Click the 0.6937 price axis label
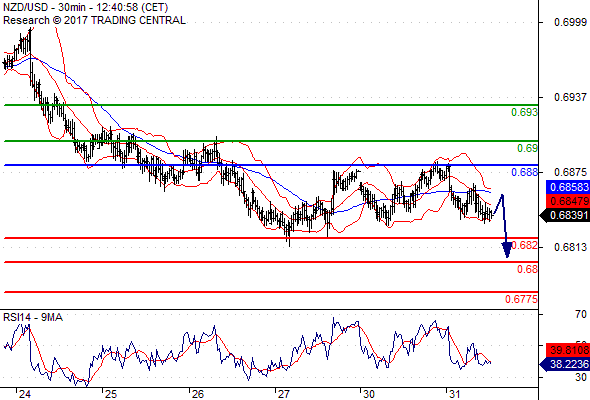Viewport: 590px width, 400px height. pyautogui.click(x=570, y=97)
